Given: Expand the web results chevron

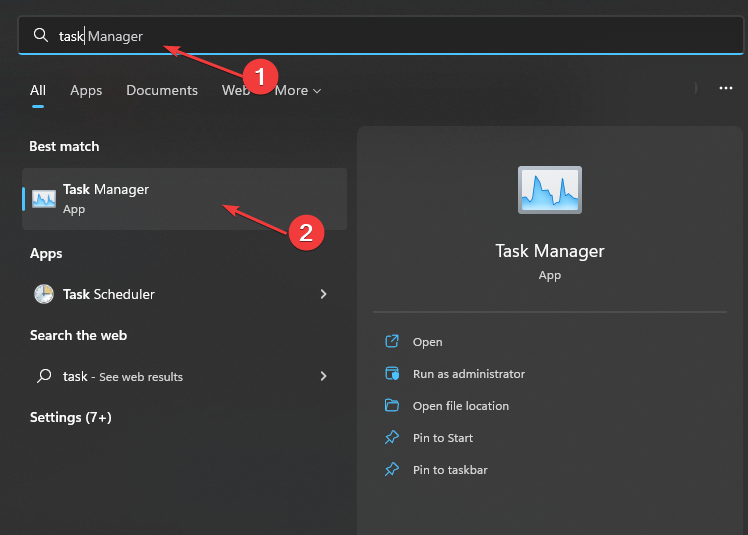Looking at the screenshot, I should pyautogui.click(x=323, y=376).
